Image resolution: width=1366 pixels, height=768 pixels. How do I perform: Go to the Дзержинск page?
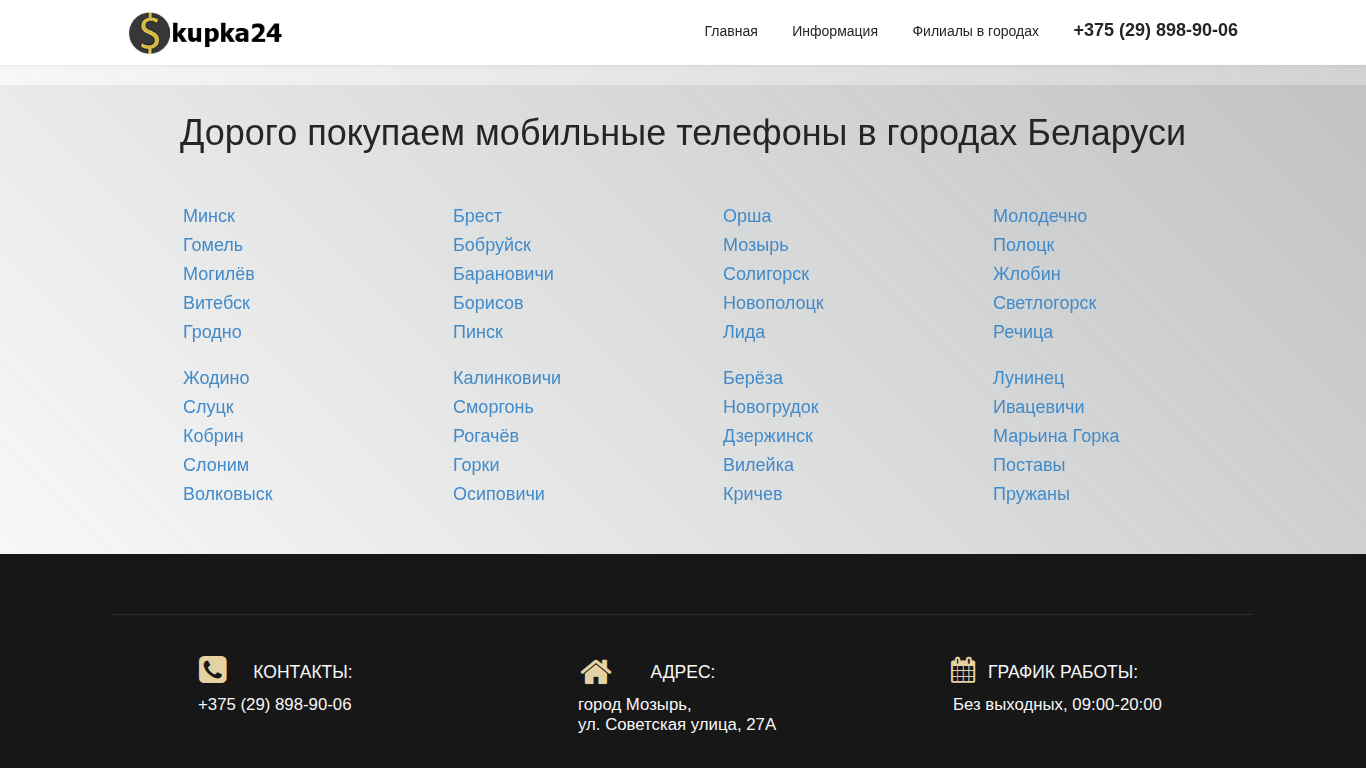pyautogui.click(x=768, y=436)
